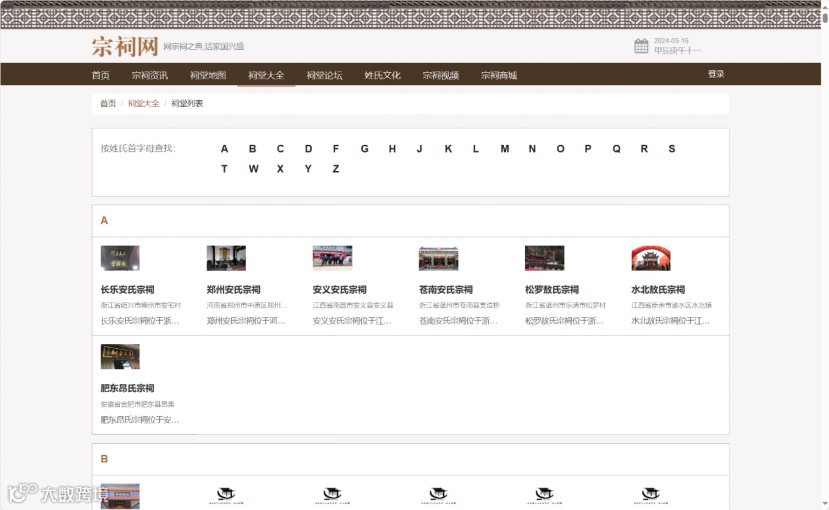Open the 苍南安氏宗祠 thumbnail image
Screen dimensions: 829x510
point(439,258)
